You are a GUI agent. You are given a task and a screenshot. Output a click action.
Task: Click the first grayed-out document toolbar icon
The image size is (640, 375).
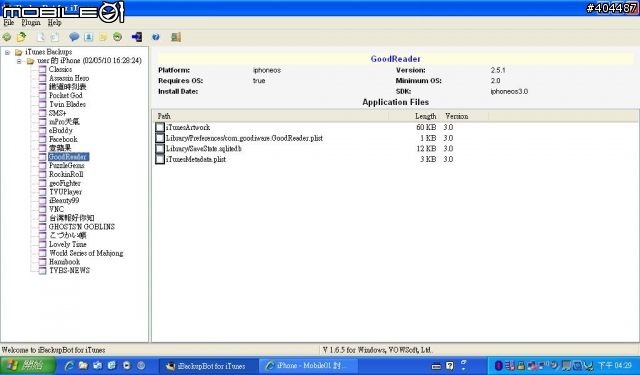(x=41, y=37)
